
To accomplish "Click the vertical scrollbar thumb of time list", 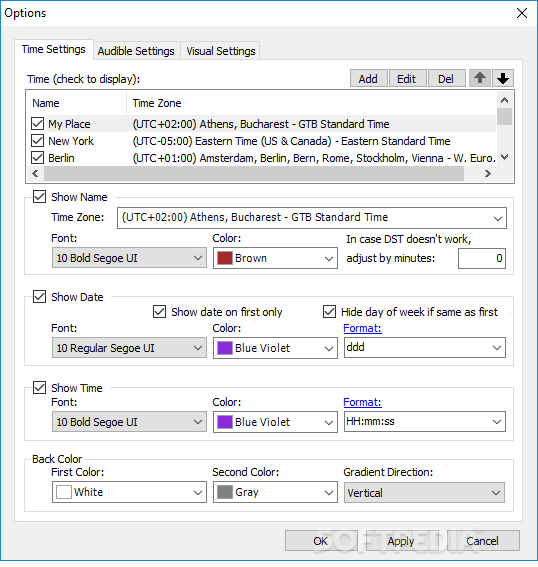I will tap(504, 116).
